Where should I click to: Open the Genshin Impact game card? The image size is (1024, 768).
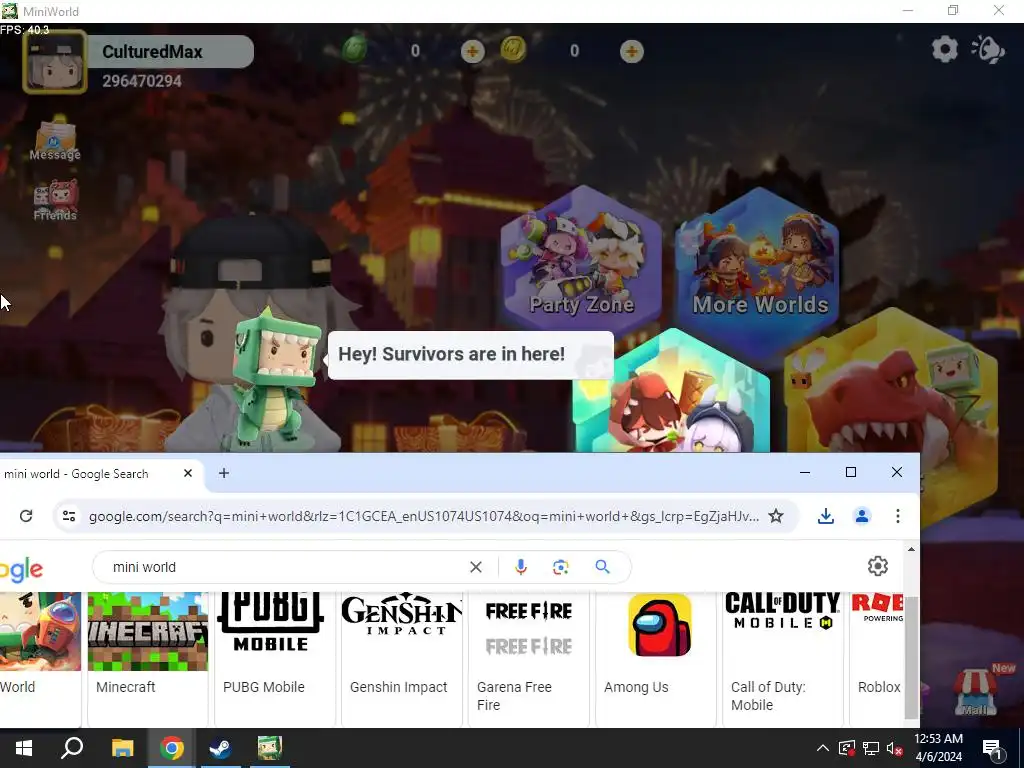(x=402, y=658)
